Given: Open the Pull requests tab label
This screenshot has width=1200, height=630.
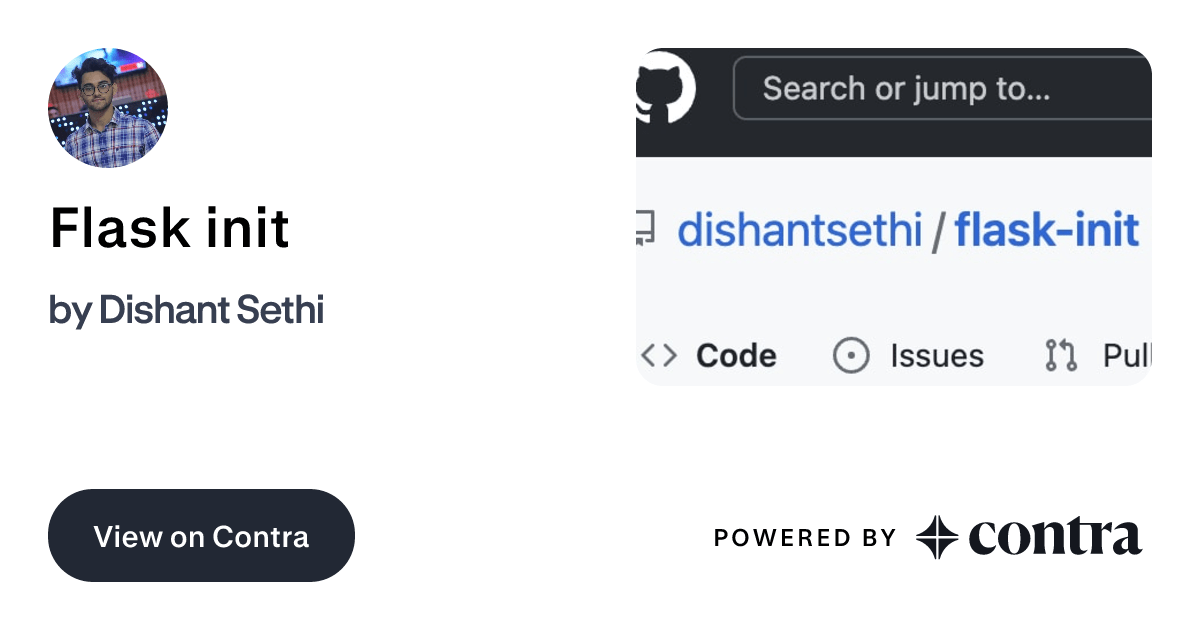Looking at the screenshot, I should click(1127, 356).
